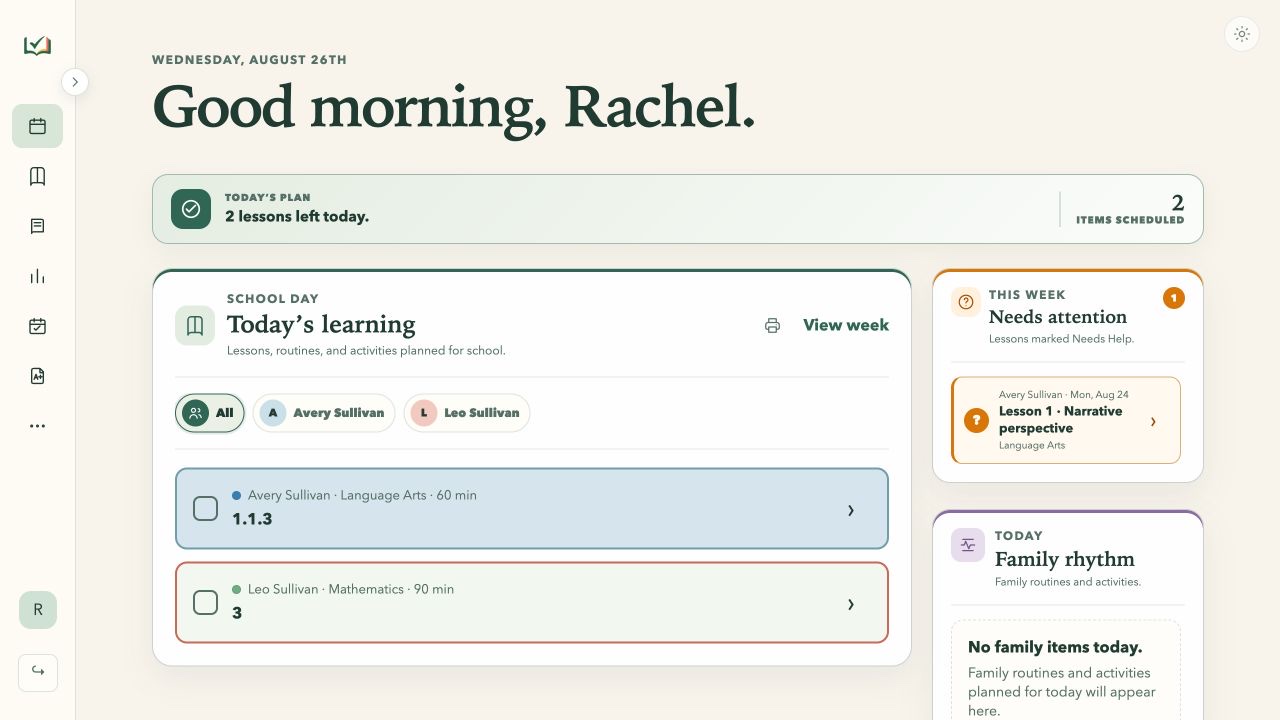Open the bar chart icon in sidebar
This screenshot has height=720, width=1280.
[37, 276]
